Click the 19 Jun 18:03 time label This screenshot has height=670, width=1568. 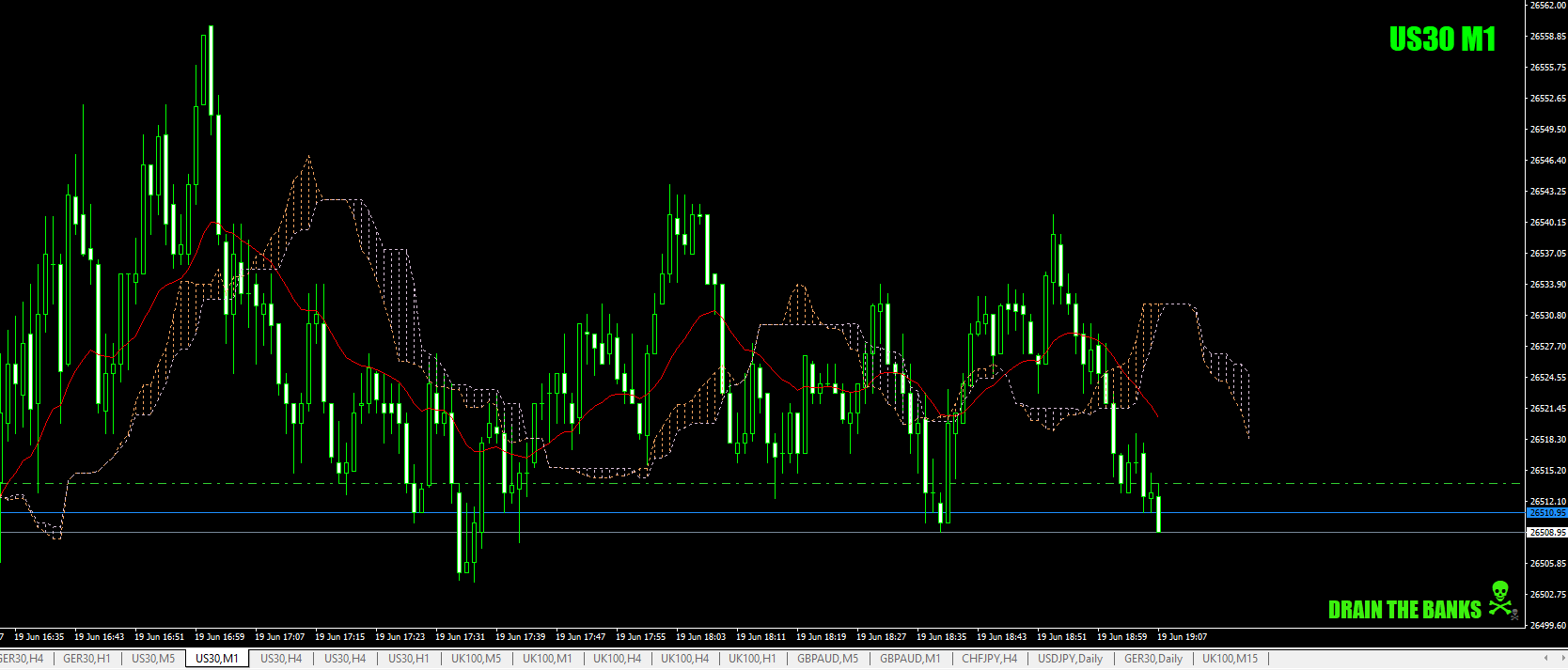700,637
